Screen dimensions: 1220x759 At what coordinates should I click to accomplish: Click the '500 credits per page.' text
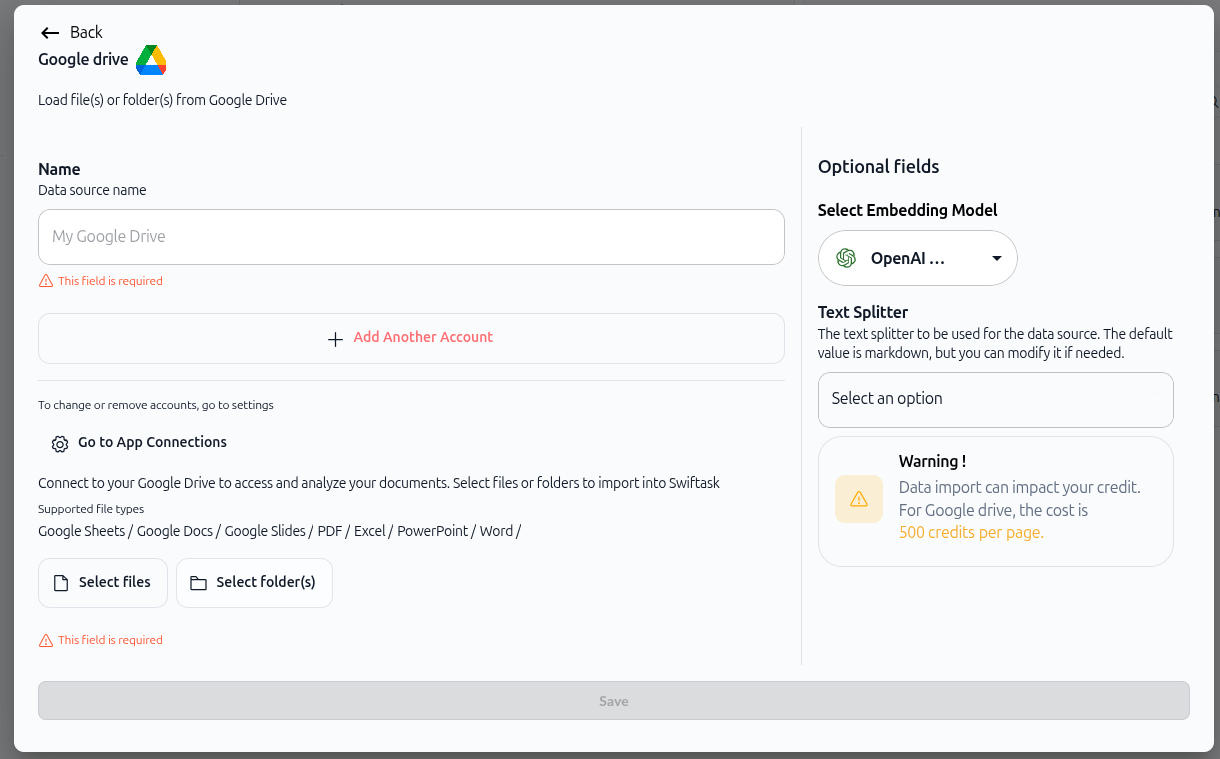[971, 532]
